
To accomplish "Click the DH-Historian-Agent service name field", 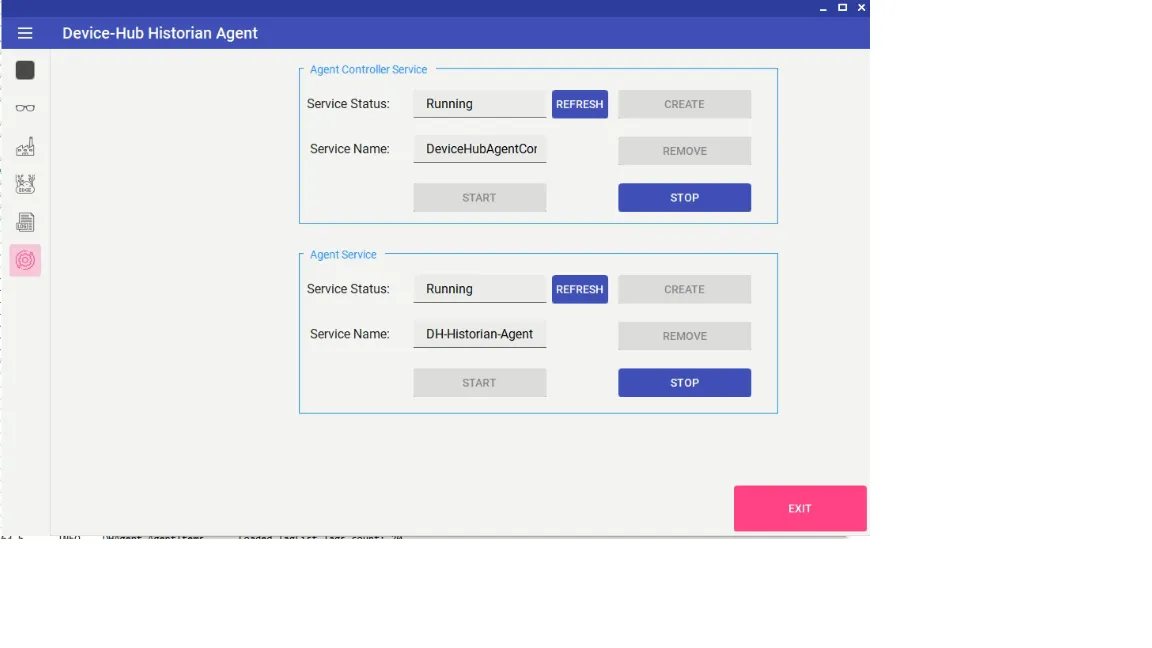I will click(480, 334).
